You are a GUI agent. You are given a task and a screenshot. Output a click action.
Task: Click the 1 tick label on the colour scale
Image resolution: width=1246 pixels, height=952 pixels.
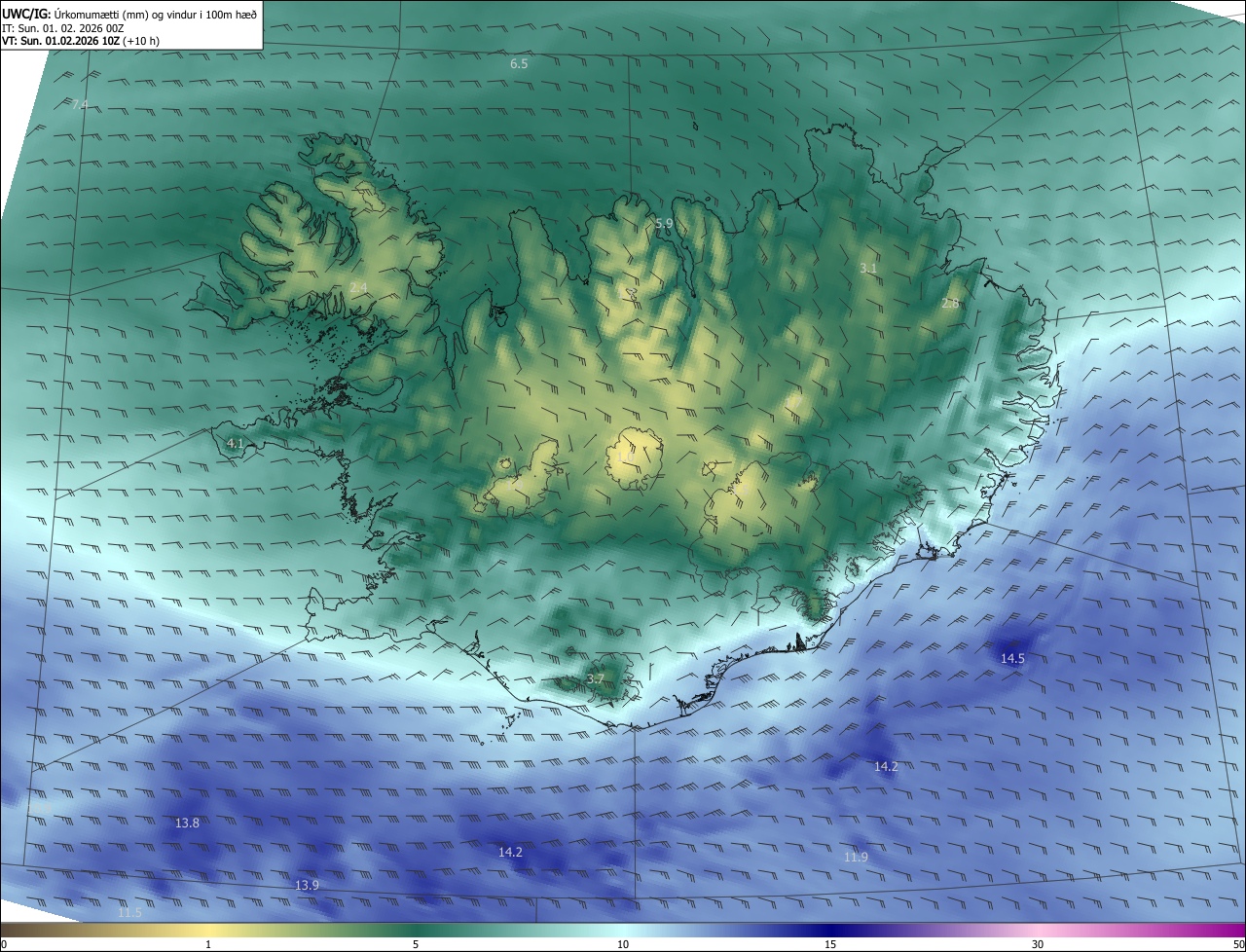point(208,945)
